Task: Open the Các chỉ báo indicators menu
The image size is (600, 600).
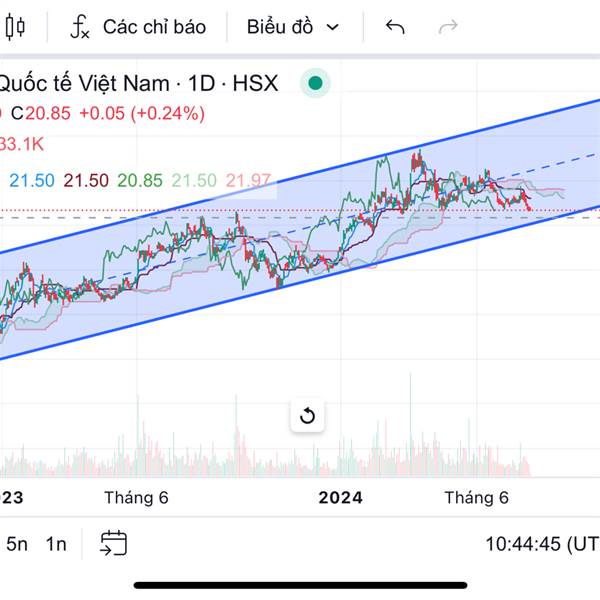Action: point(138,27)
